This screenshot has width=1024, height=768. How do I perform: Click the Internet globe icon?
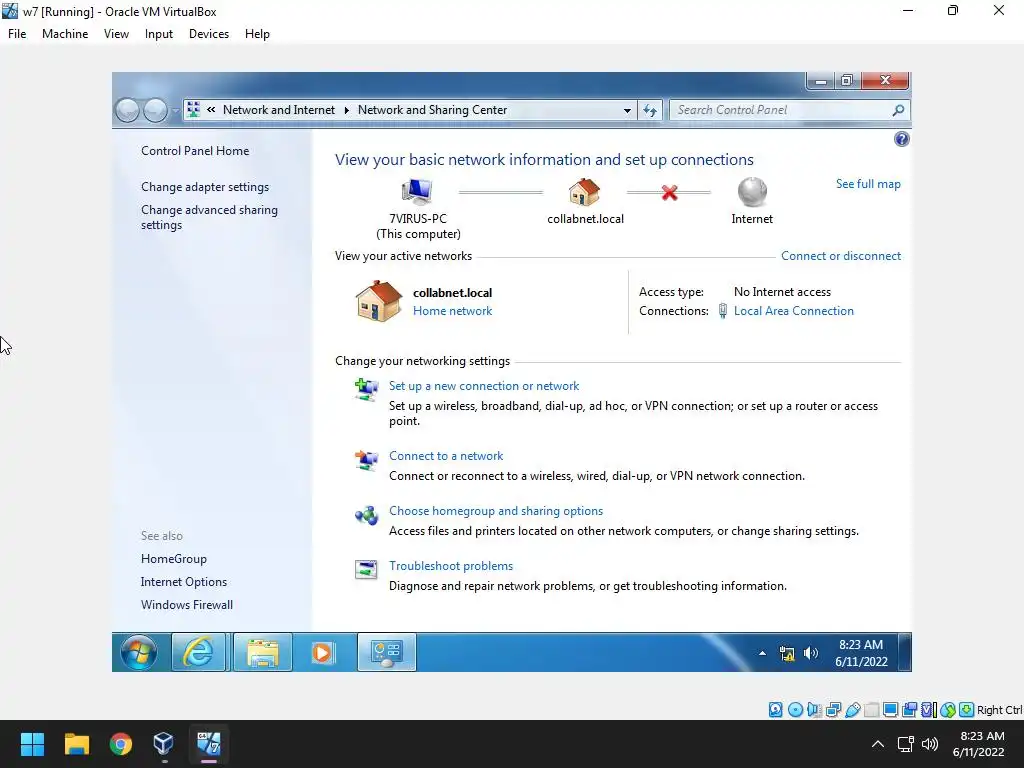pos(752,192)
